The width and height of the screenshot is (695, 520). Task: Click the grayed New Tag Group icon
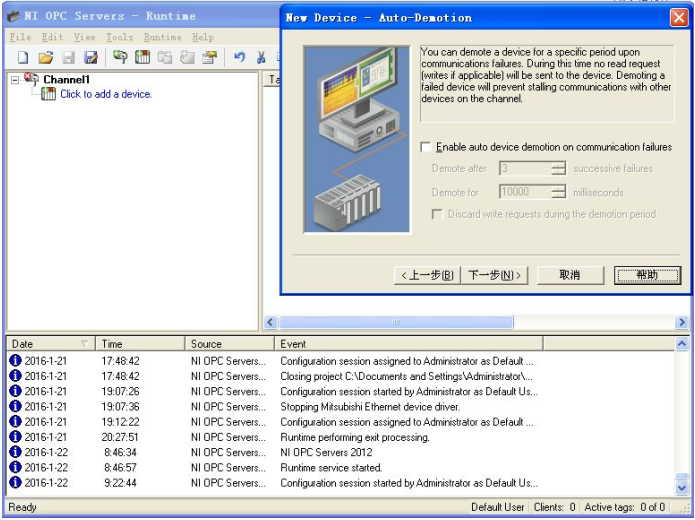click(x=165, y=57)
